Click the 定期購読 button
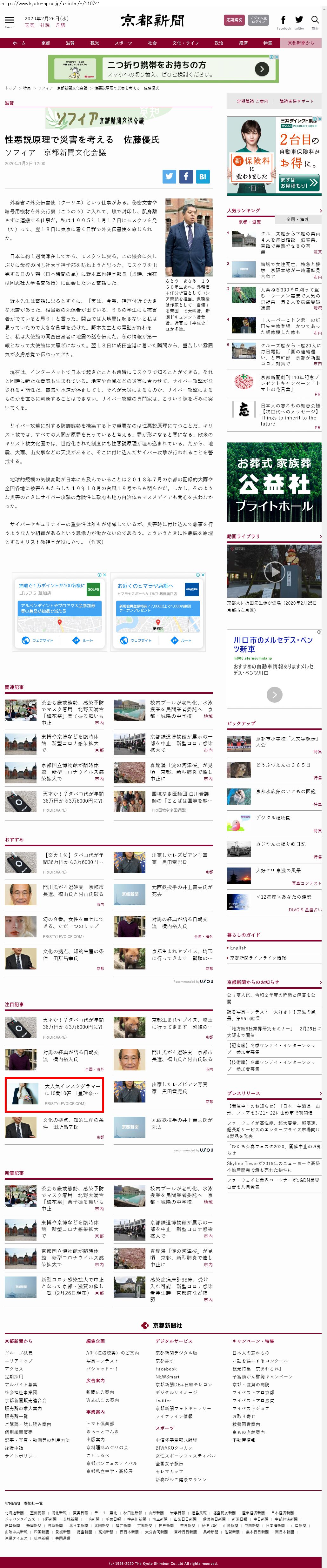 234,20
